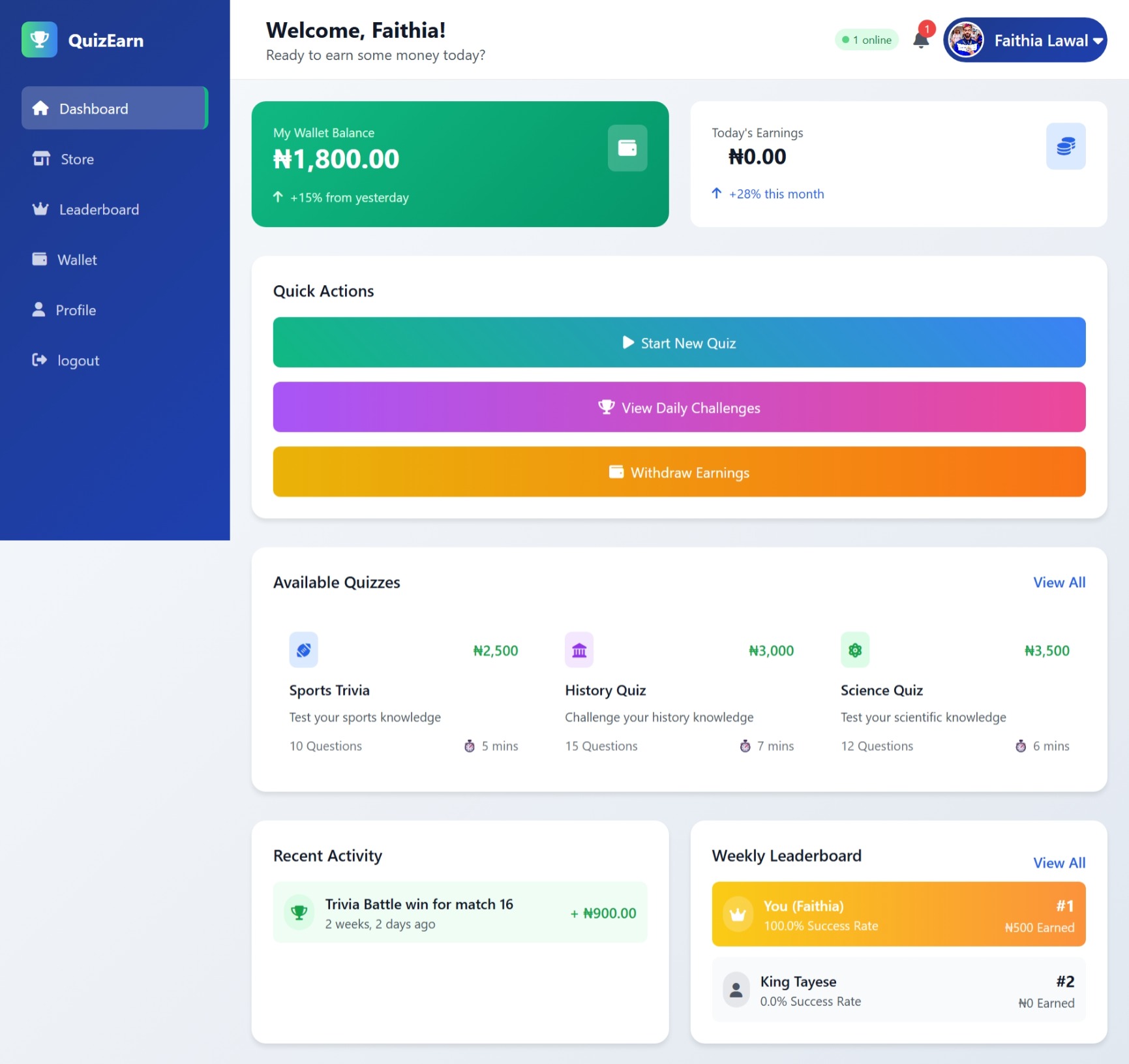This screenshot has height=1064, width=1129.
Task: Click the 12 Questions label
Action: (877, 746)
